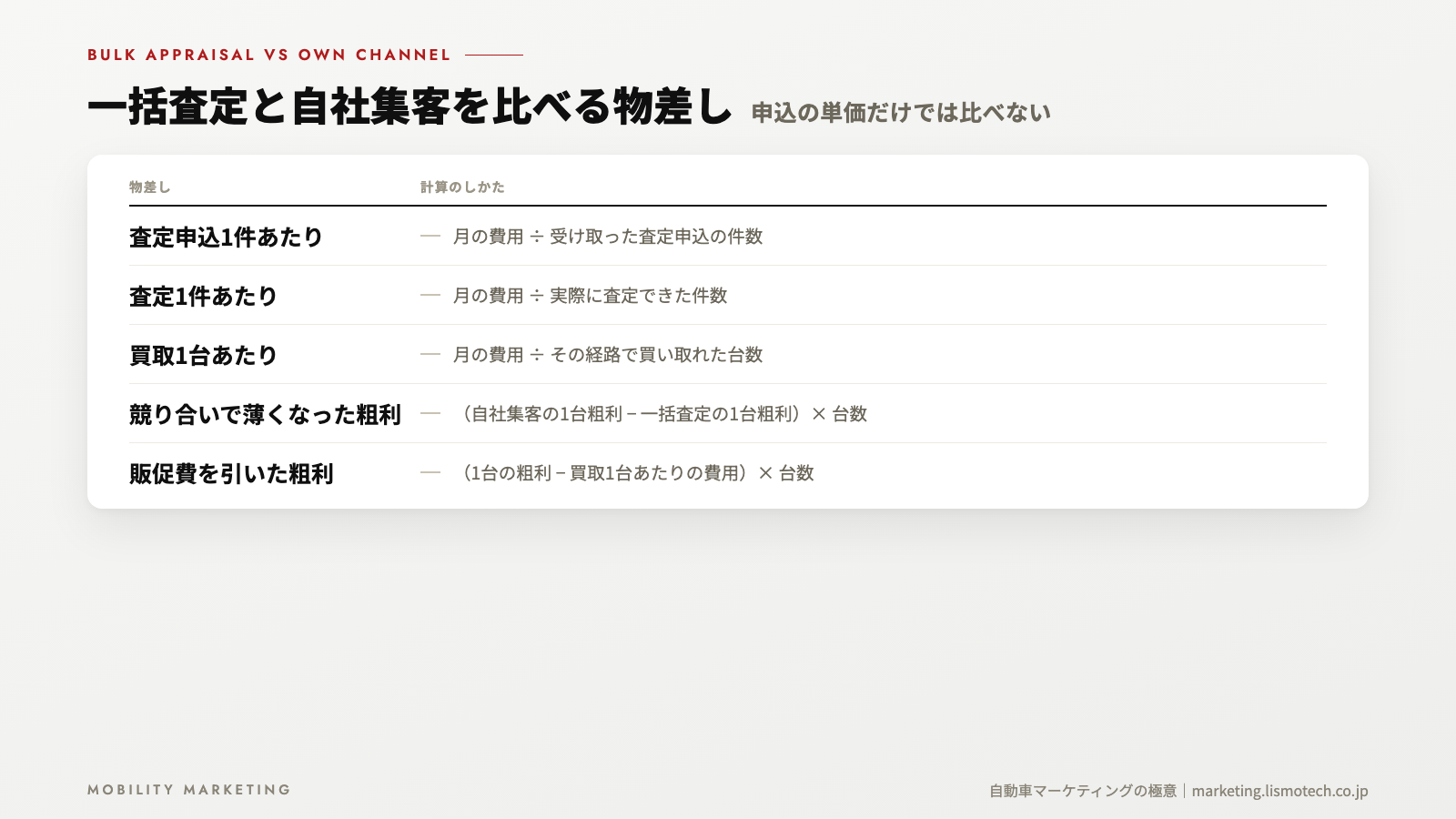Select the row label '査定1件あたり'

[204, 296]
